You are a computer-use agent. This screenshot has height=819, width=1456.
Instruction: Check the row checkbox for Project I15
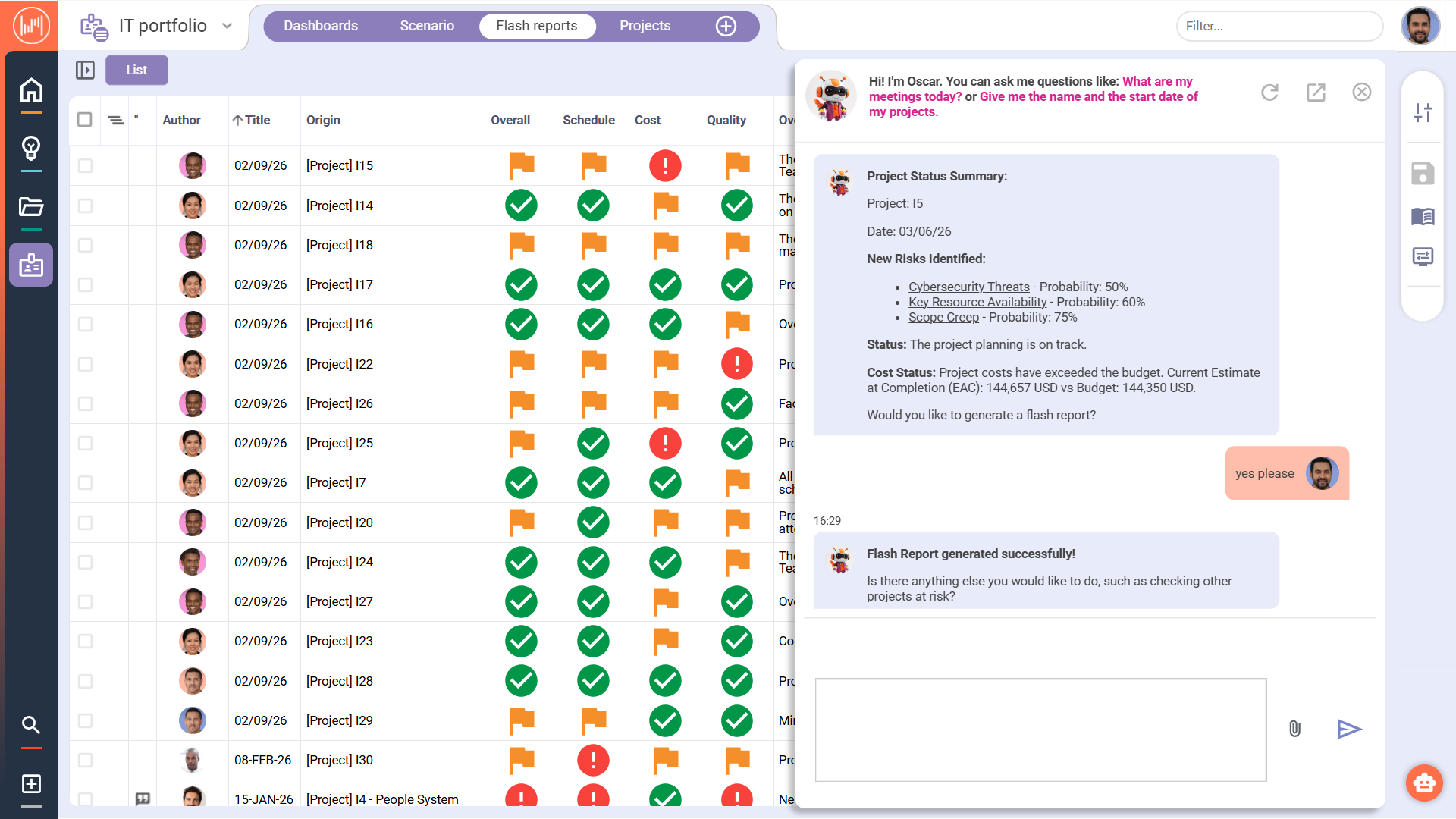pyautogui.click(x=85, y=165)
